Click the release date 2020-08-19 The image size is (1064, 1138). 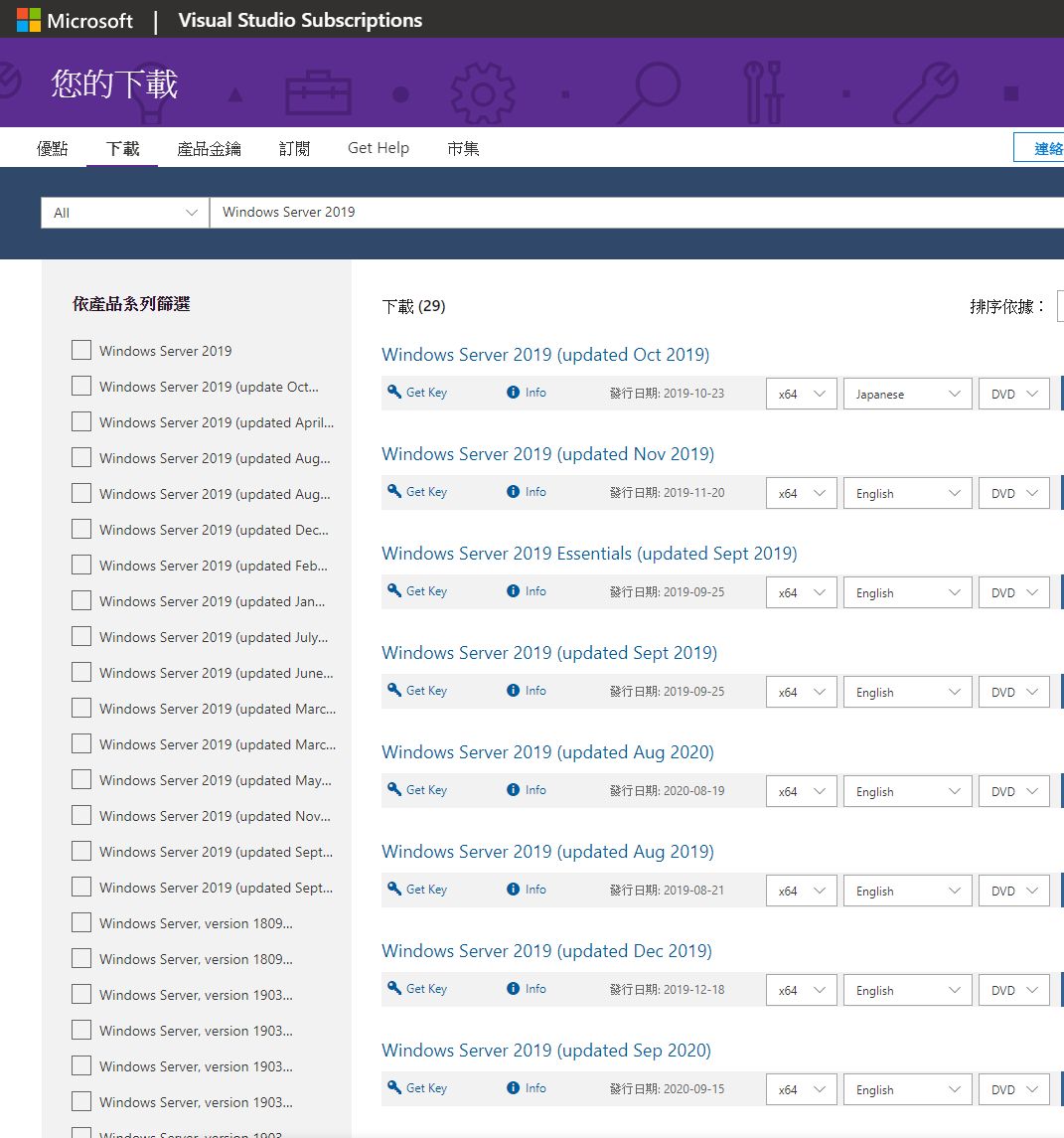click(693, 791)
